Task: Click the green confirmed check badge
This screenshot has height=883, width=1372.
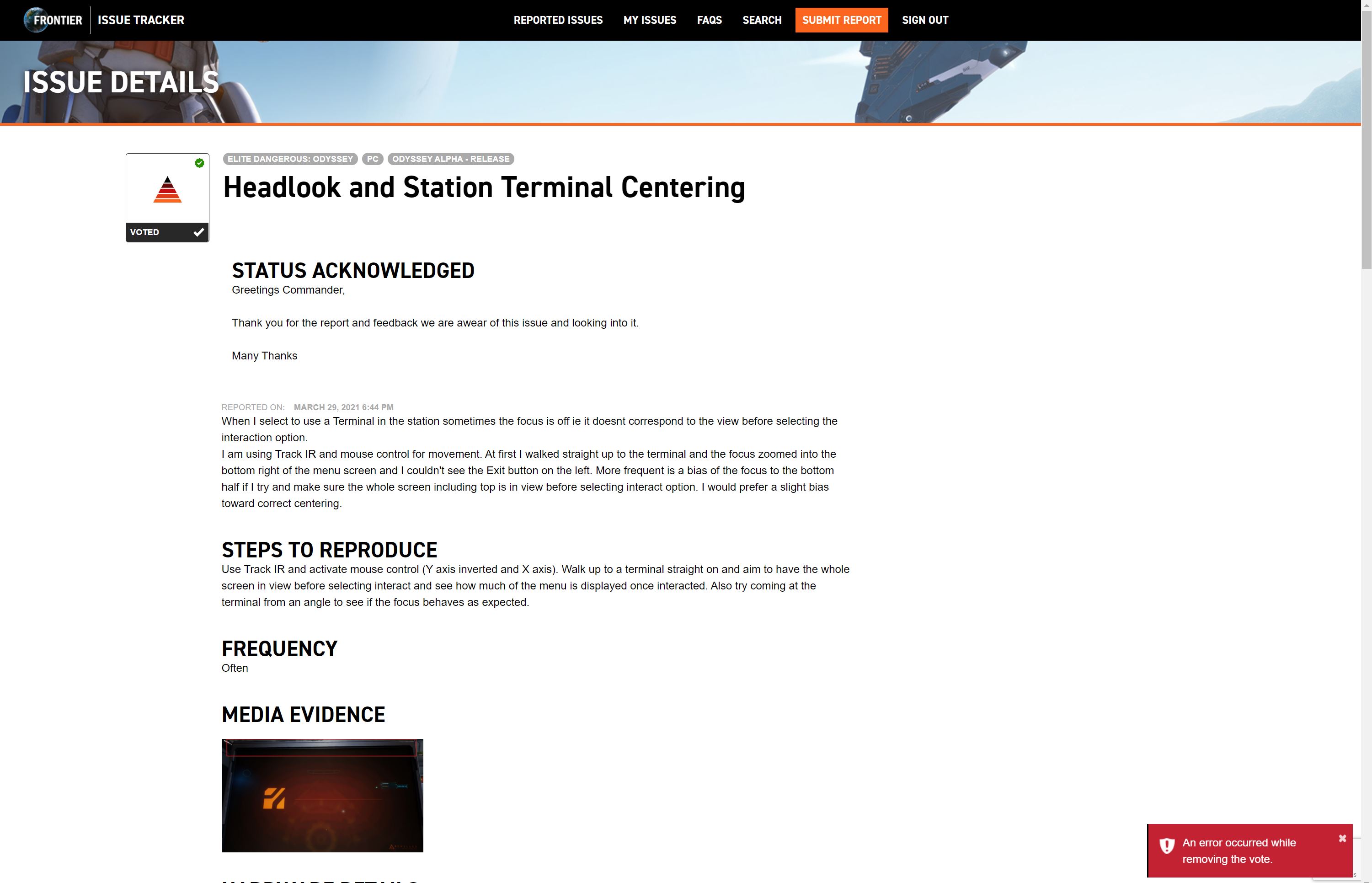Action: pyautogui.click(x=199, y=163)
